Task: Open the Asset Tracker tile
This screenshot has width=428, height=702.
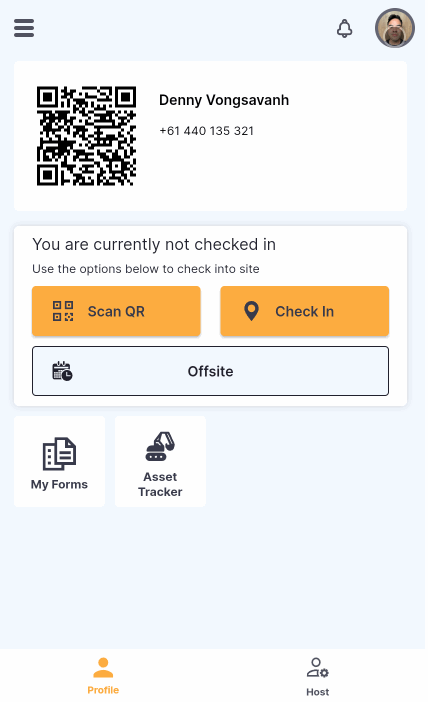Action: tap(160, 462)
